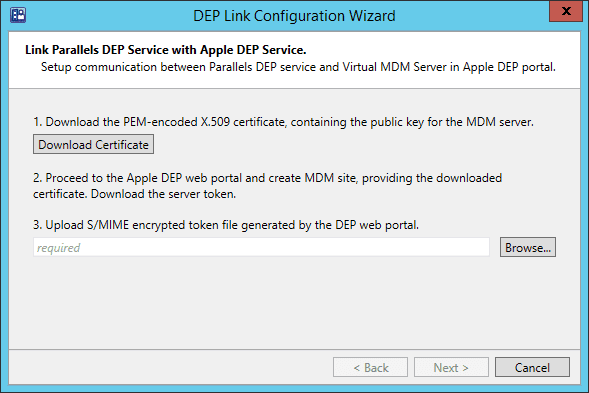Viewport: 589px width, 393px height.
Task: Advance the wizard using Next button
Action: [451, 367]
